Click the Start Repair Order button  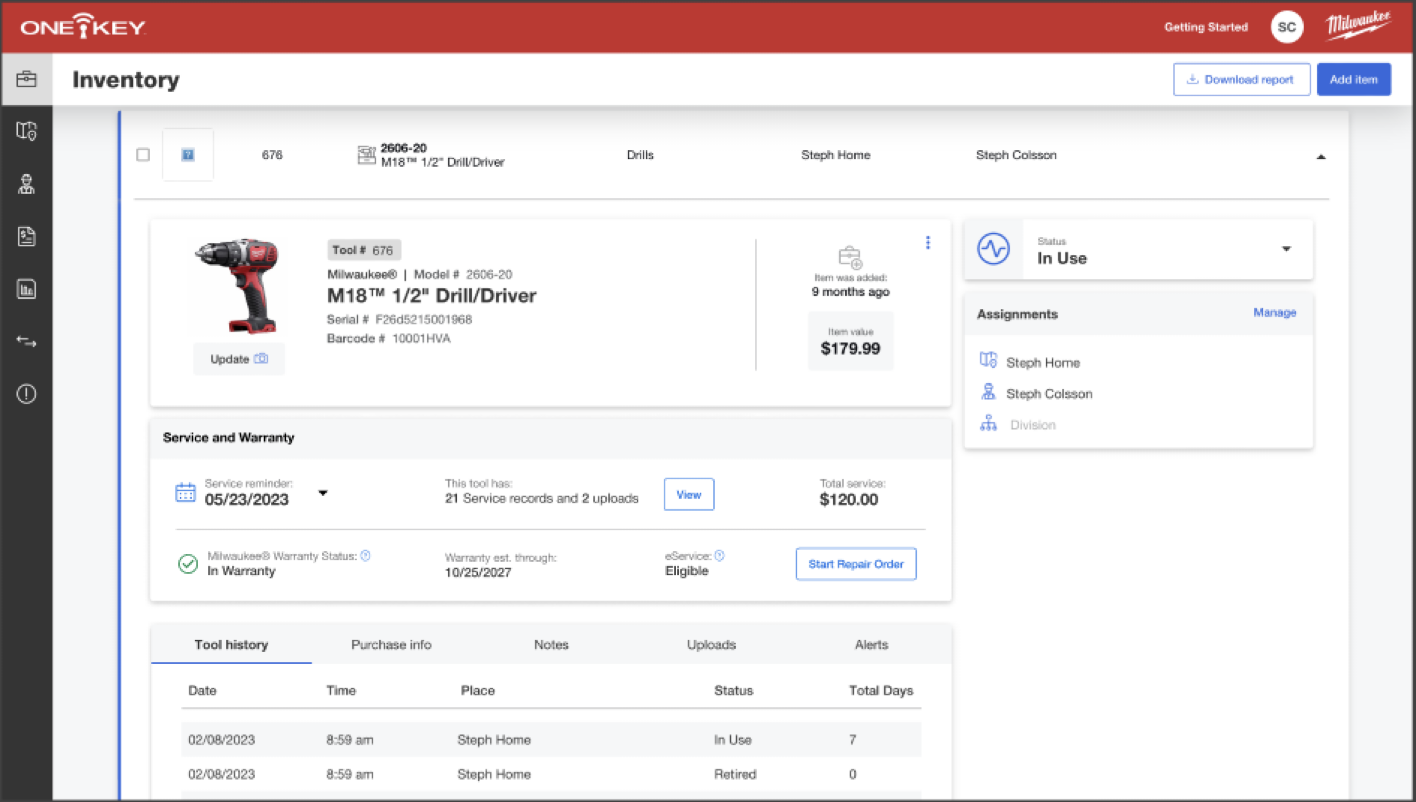[x=856, y=564]
